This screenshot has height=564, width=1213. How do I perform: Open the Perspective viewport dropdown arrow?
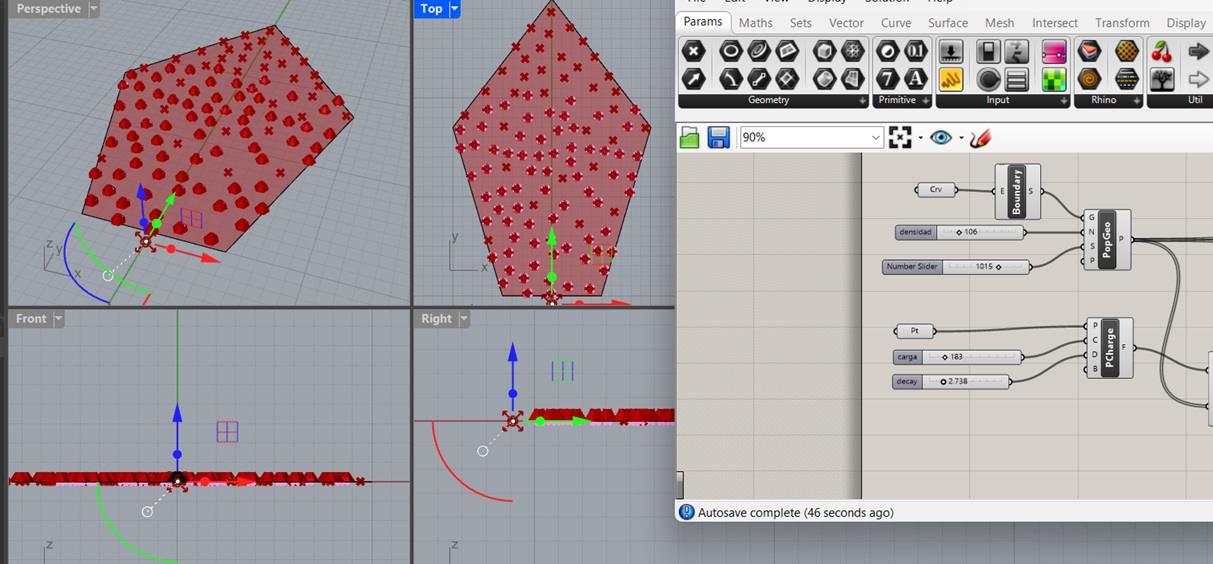94,9
